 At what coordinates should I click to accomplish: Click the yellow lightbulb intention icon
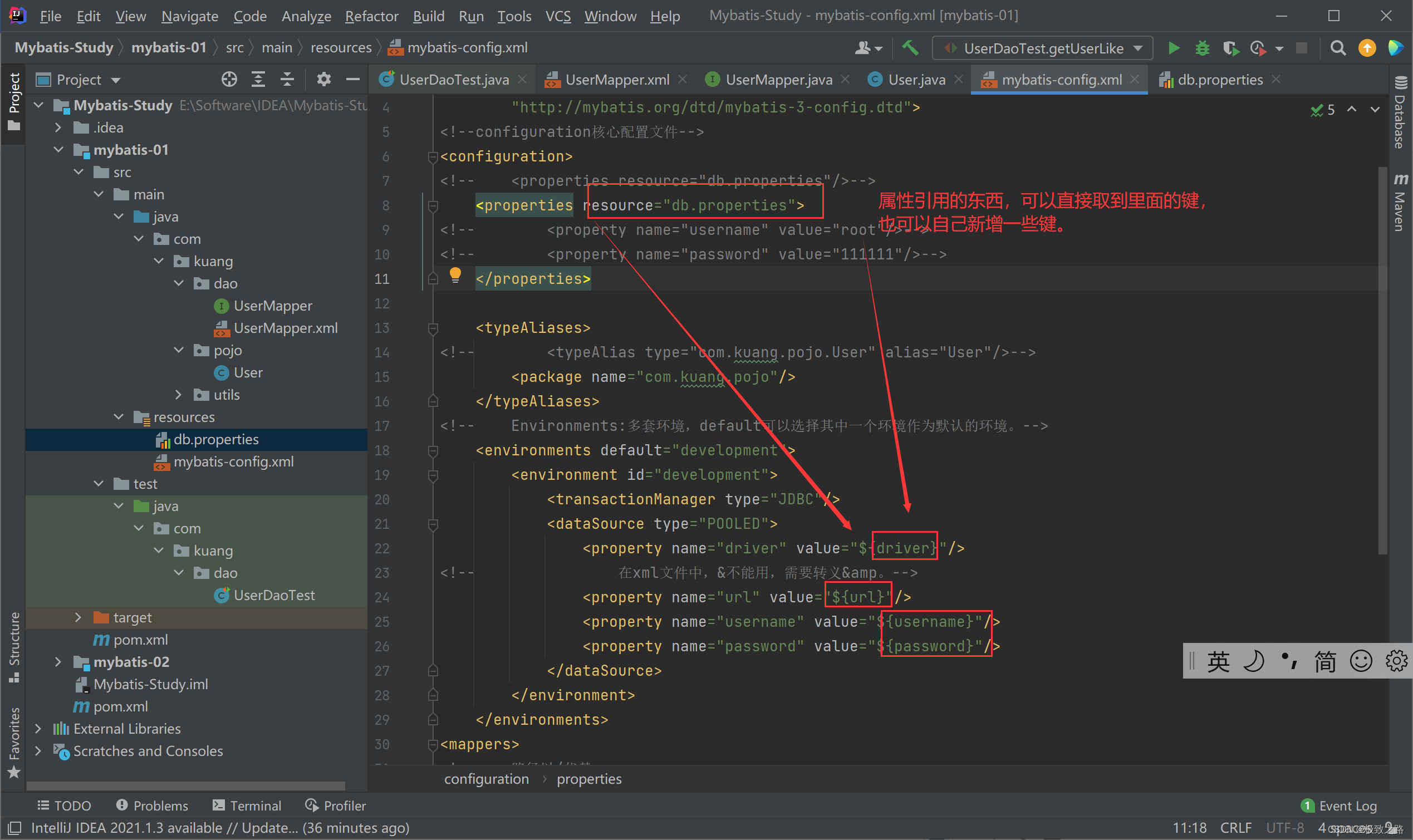point(455,275)
